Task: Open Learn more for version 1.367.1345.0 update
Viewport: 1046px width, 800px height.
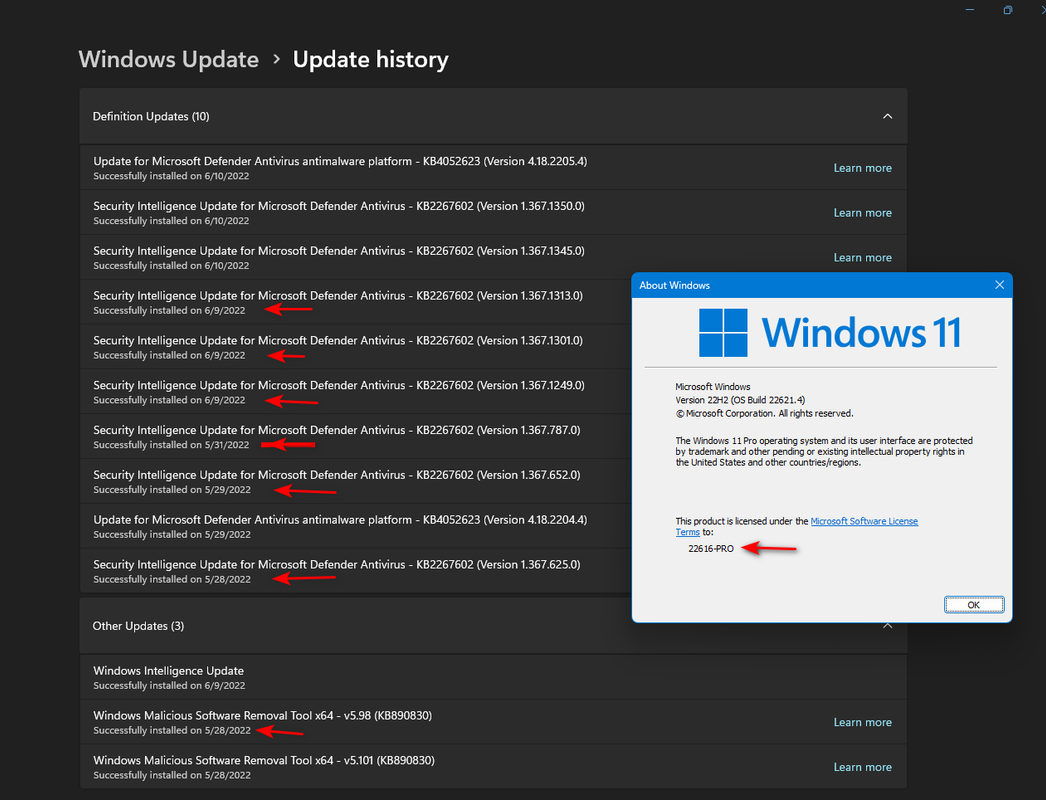Action: pyautogui.click(x=862, y=258)
